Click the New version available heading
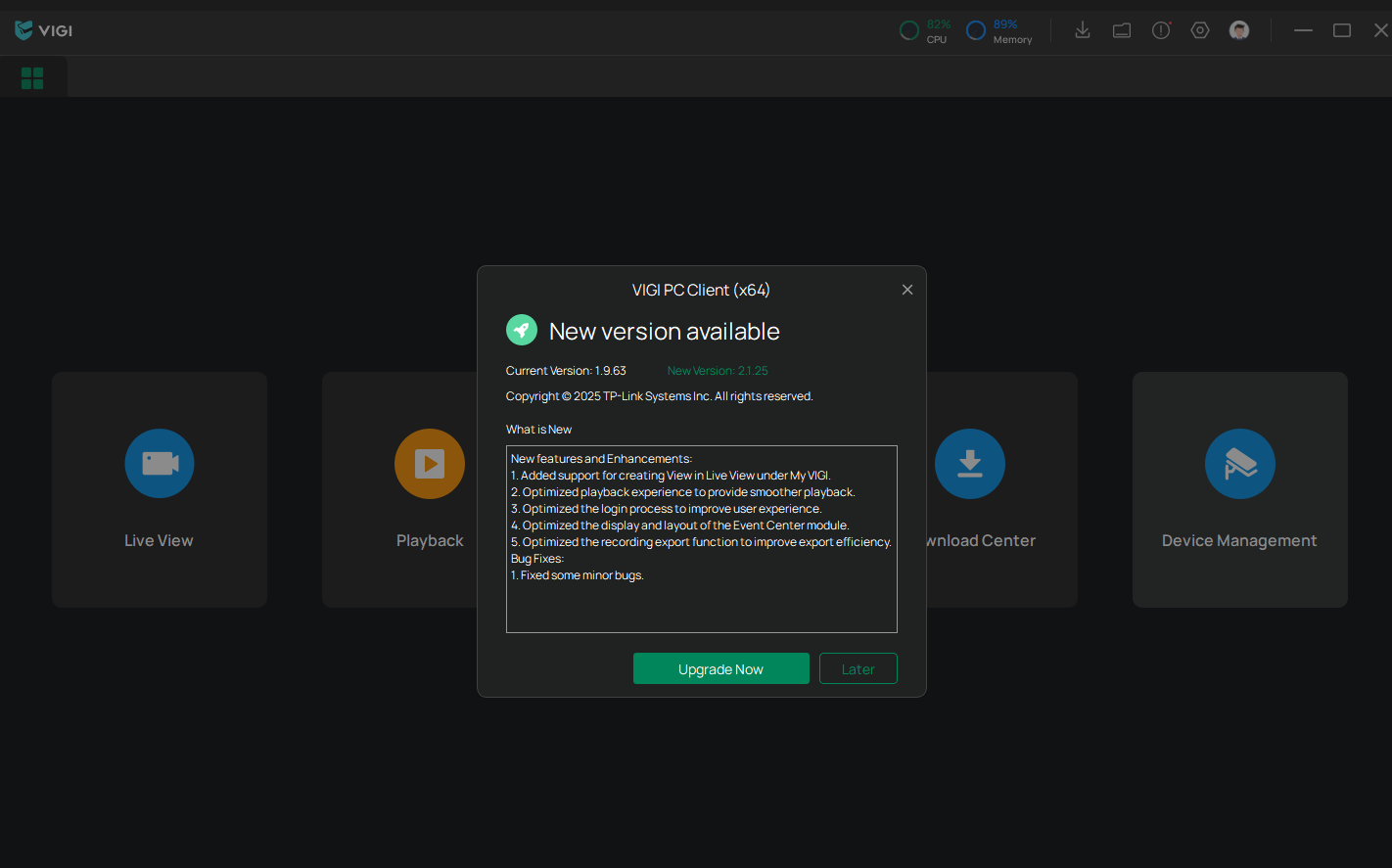This screenshot has width=1392, height=868. (665, 332)
